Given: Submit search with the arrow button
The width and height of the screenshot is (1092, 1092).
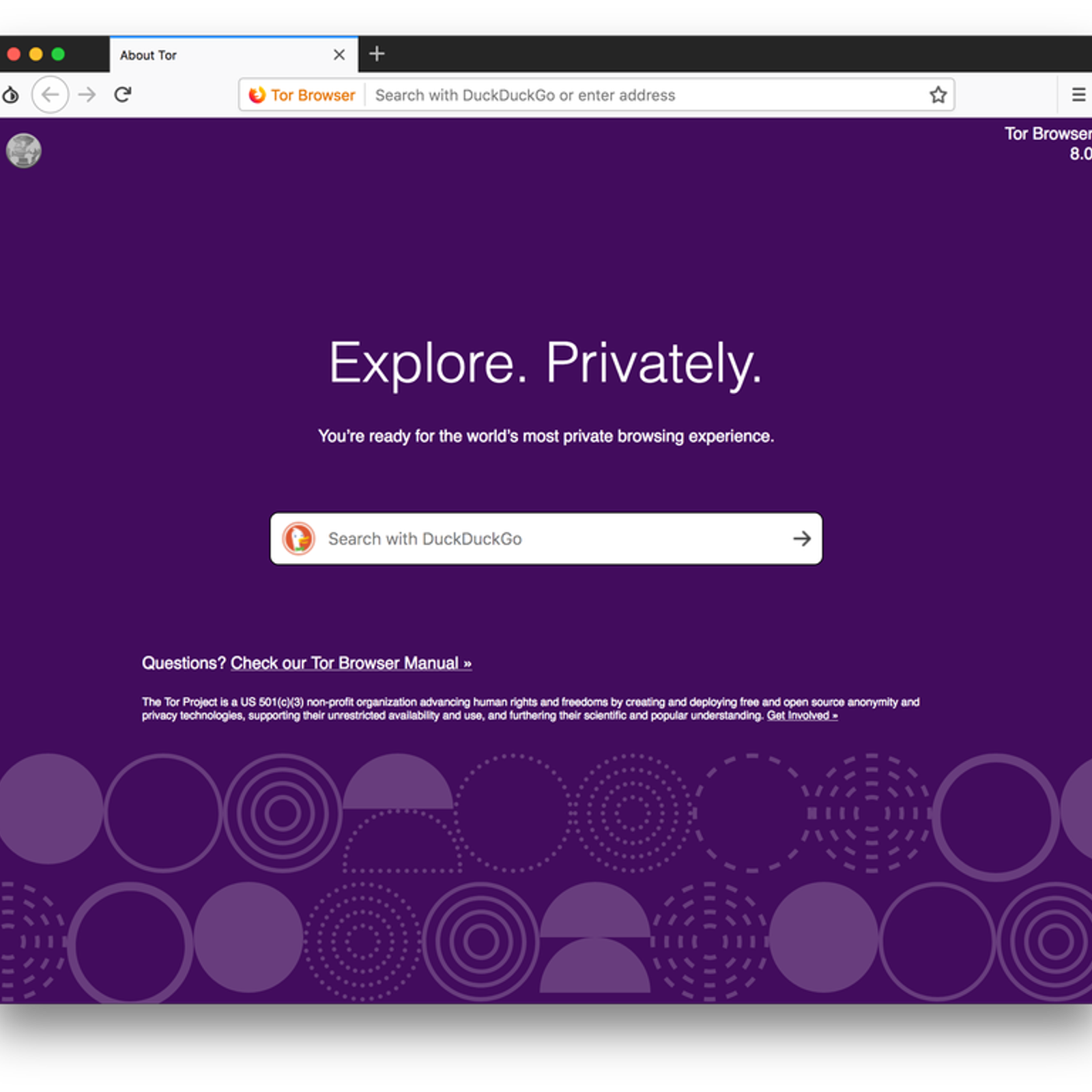Looking at the screenshot, I should point(802,538).
